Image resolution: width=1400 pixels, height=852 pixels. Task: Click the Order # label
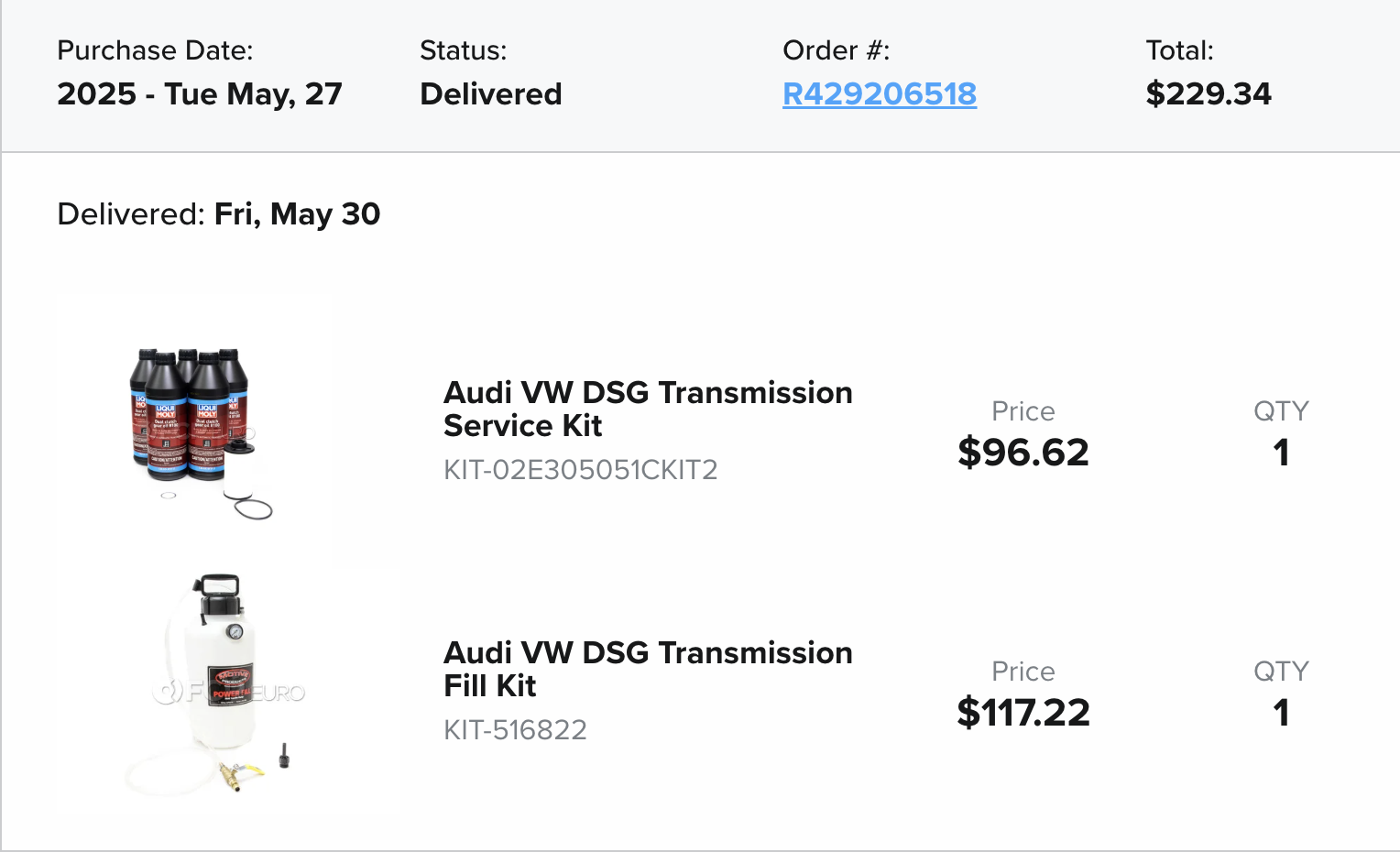tap(836, 50)
